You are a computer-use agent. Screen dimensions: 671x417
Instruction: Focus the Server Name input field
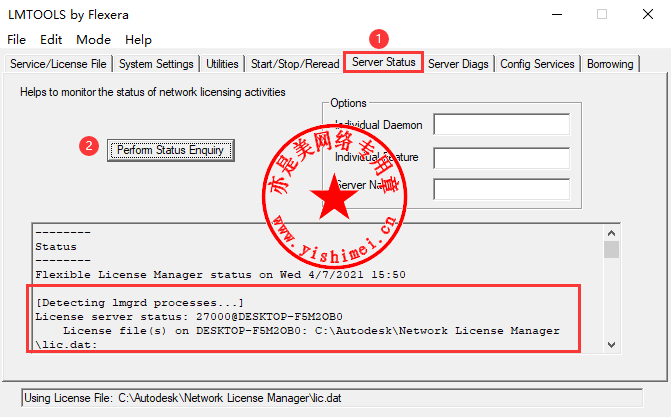pos(502,189)
